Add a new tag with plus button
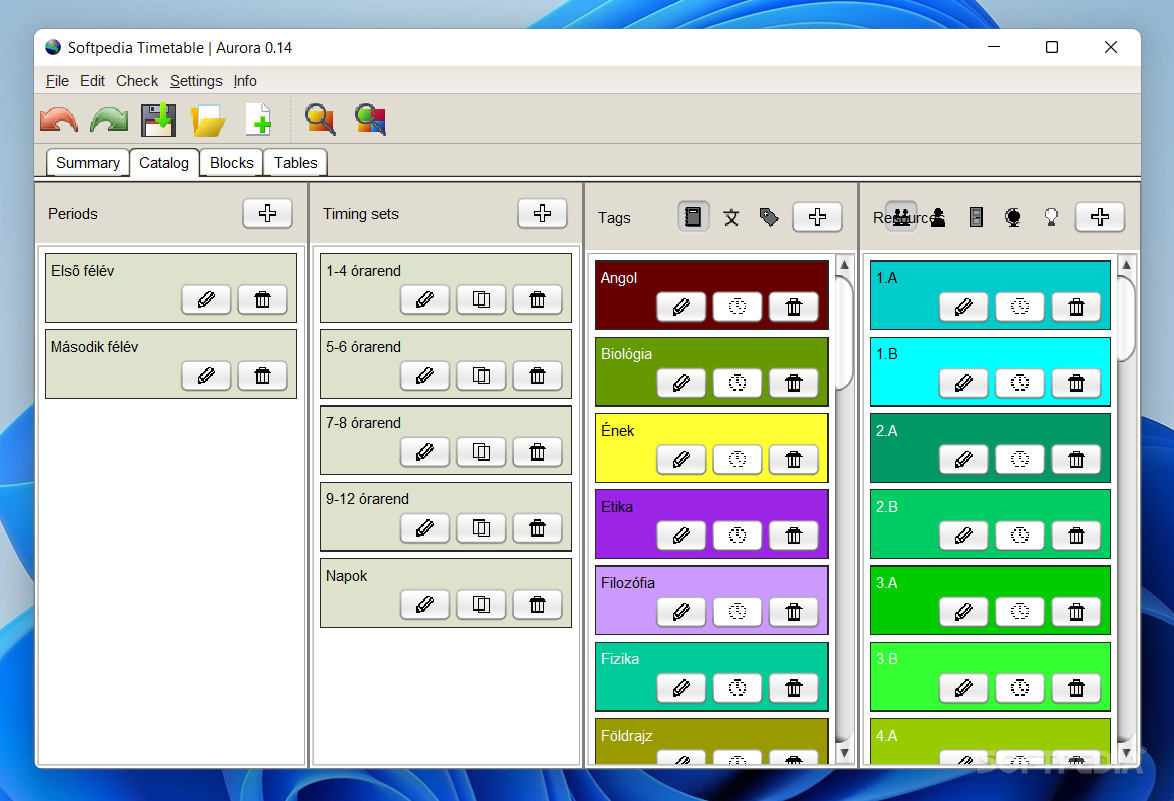 click(817, 217)
